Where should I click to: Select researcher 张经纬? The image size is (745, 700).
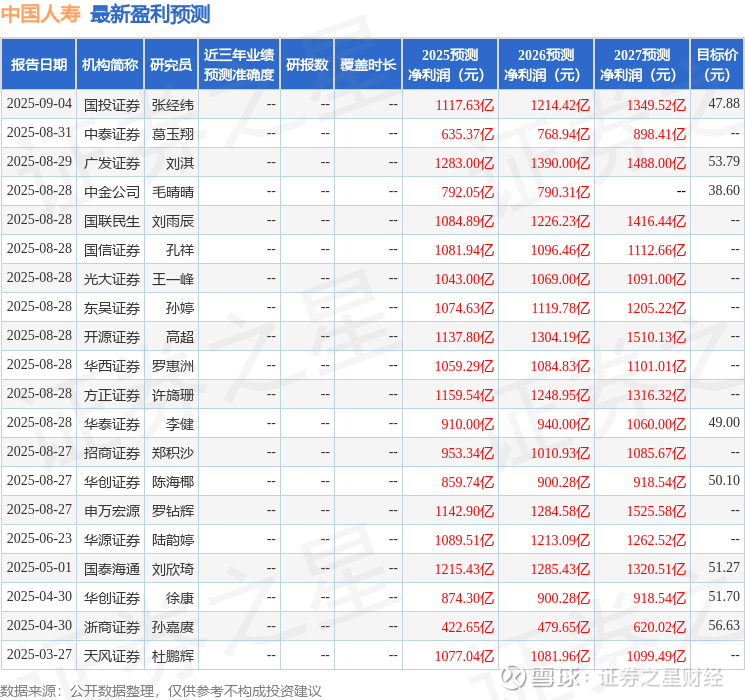click(172, 105)
